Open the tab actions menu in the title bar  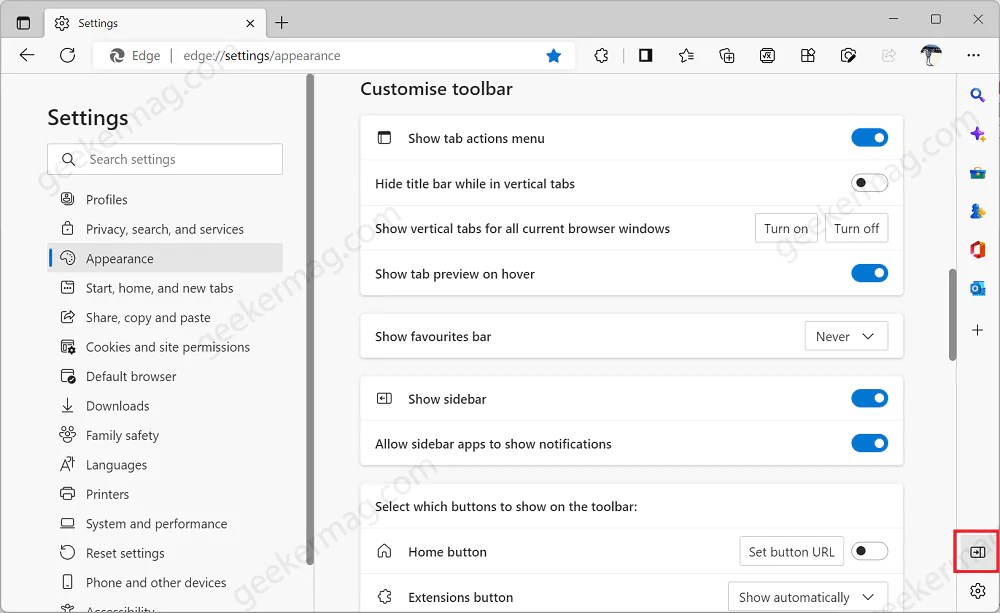(x=23, y=22)
